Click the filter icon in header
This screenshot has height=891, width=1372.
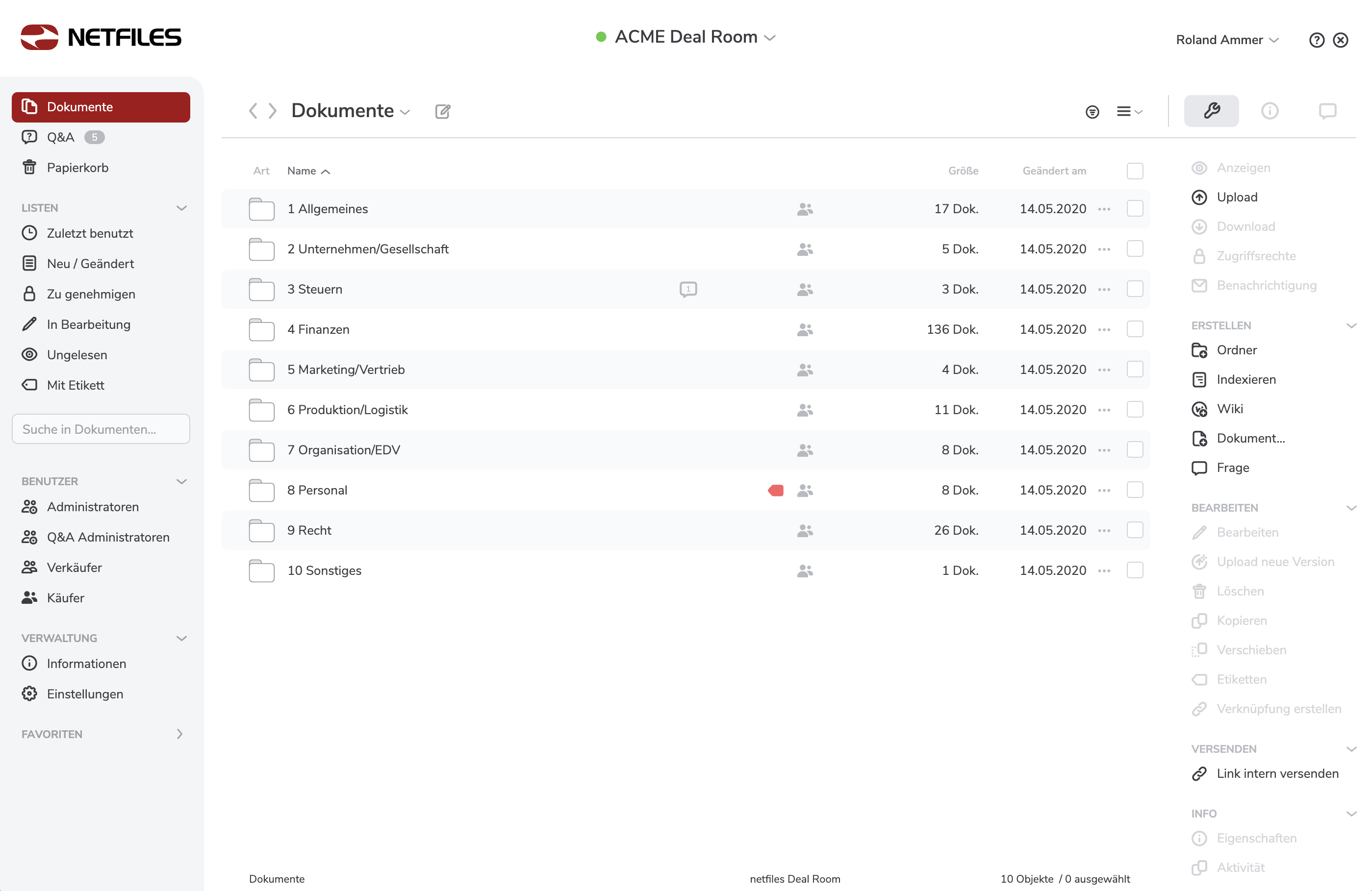point(1092,112)
